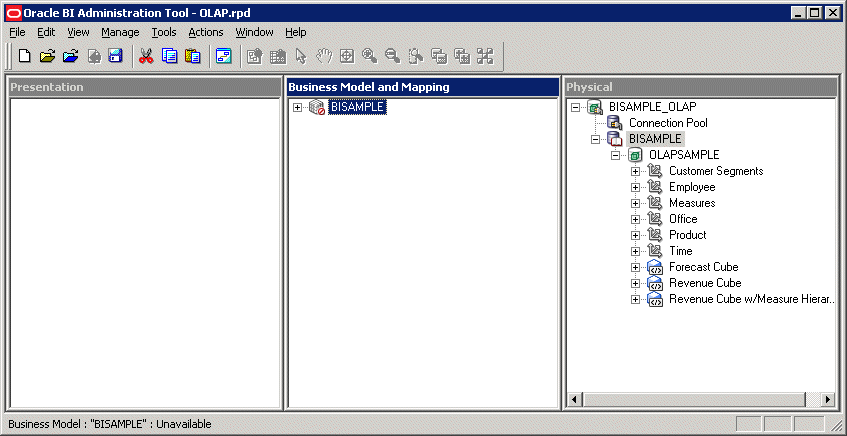Viewport: 847px width, 436px height.
Task: Collapse the OLAPSAMPLE node
Action: 615,156
